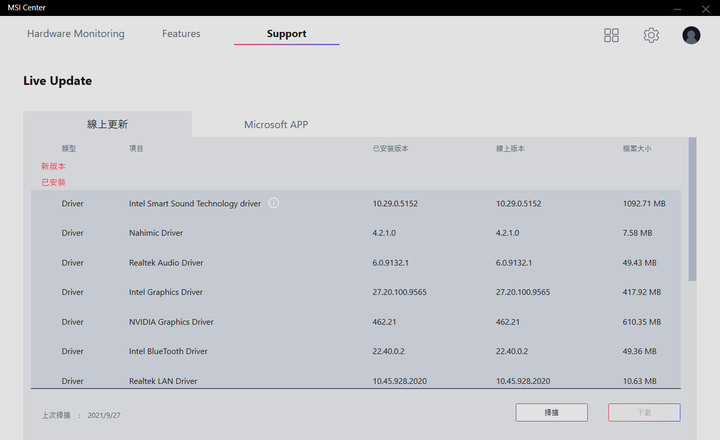The width and height of the screenshot is (720, 440).
Task: Select the Intel BlueTooth Driver row
Action: [356, 351]
